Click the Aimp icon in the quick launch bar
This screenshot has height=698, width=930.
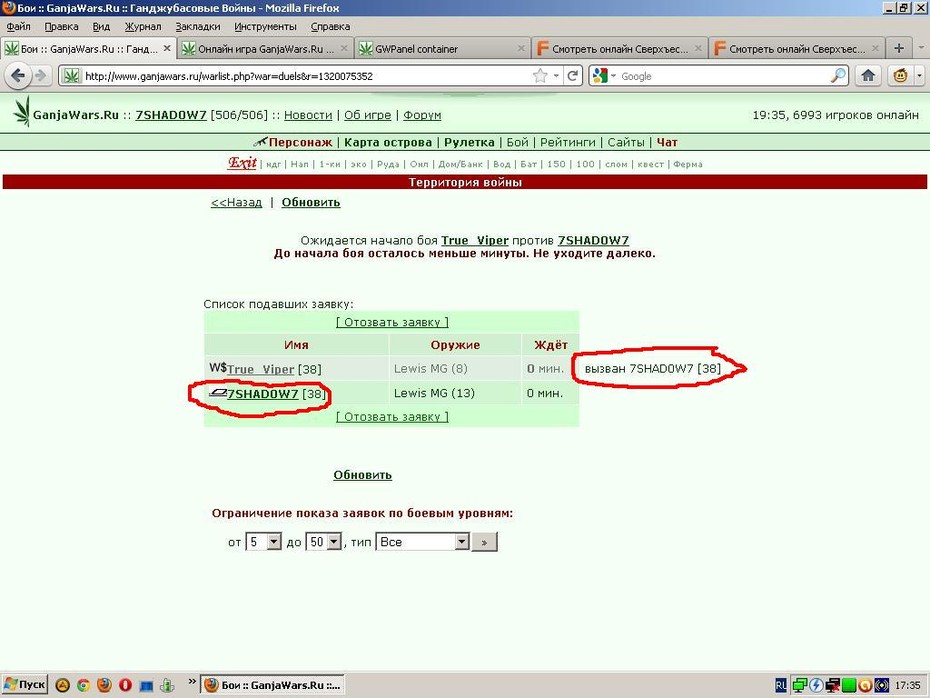pos(62,686)
